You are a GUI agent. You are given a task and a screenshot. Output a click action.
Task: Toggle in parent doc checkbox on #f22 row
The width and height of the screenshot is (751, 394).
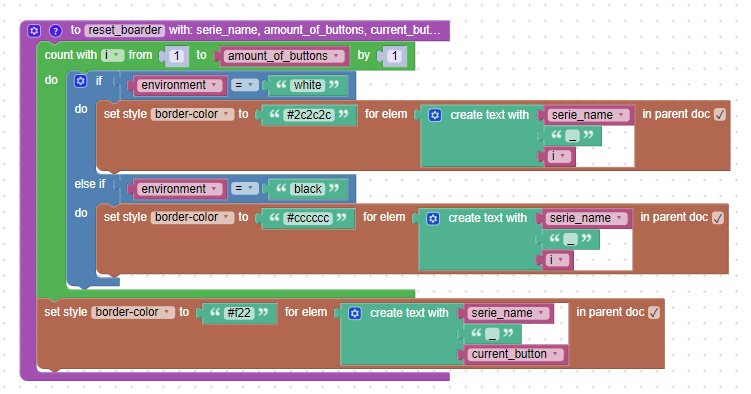654,313
